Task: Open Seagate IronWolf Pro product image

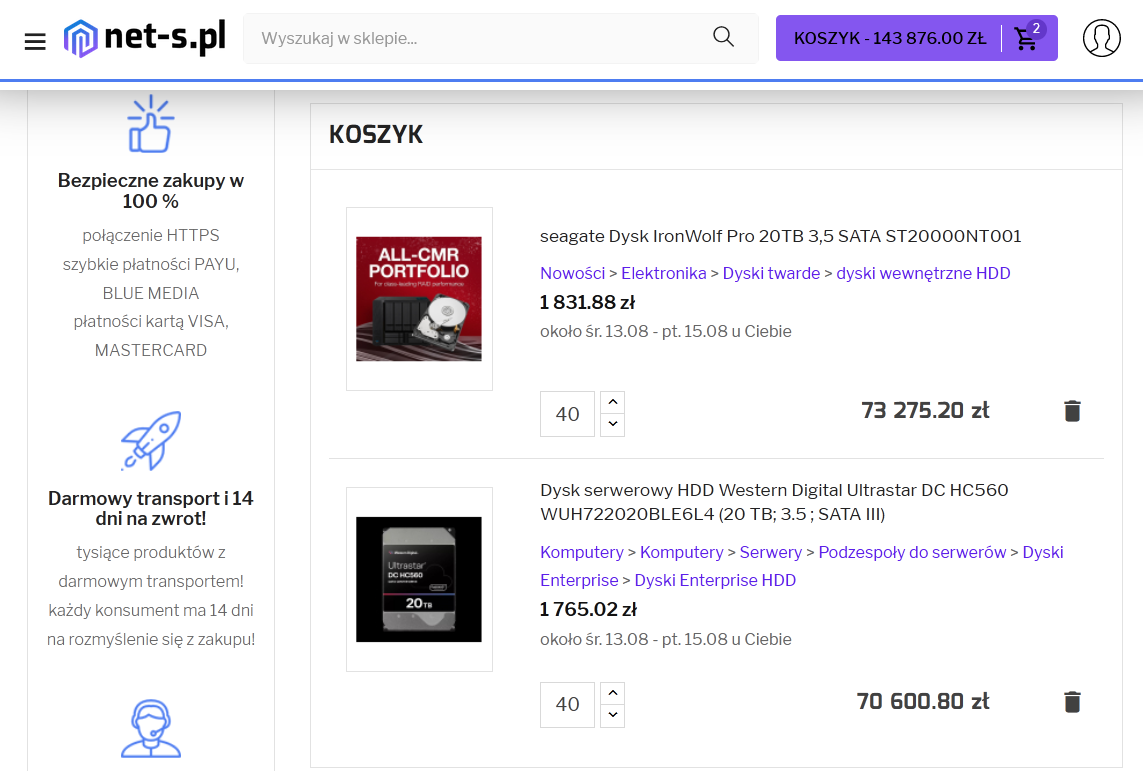Action: click(x=419, y=299)
